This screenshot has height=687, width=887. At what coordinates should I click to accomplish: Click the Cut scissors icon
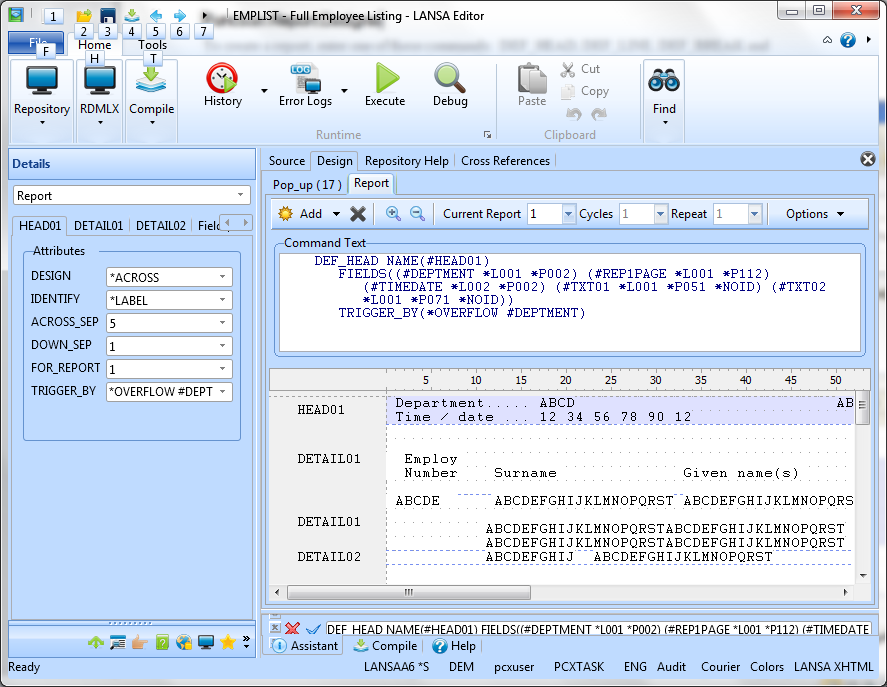pos(567,70)
